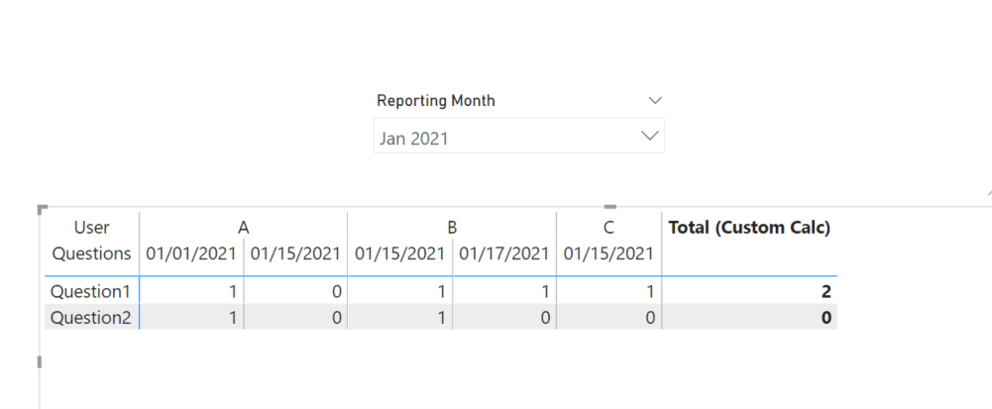The image size is (992, 409).
Task: Select the Question1 row label
Action: pos(91,292)
